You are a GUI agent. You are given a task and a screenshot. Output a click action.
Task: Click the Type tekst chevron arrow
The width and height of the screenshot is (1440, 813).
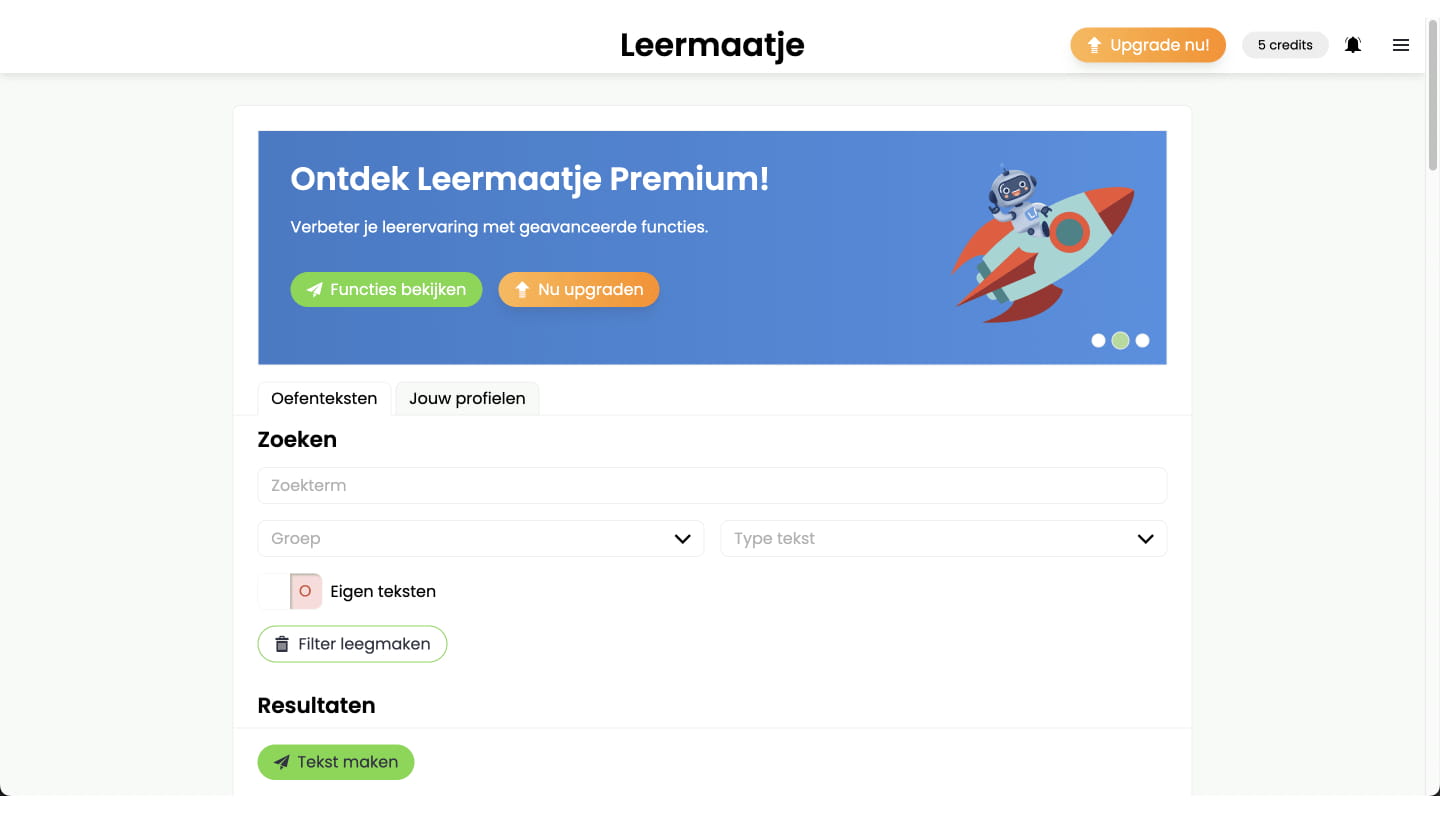1146,539
